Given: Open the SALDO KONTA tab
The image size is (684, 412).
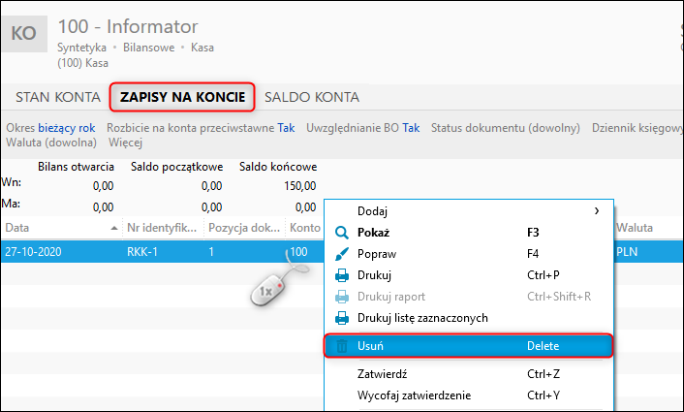Looking at the screenshot, I should pos(312,97).
